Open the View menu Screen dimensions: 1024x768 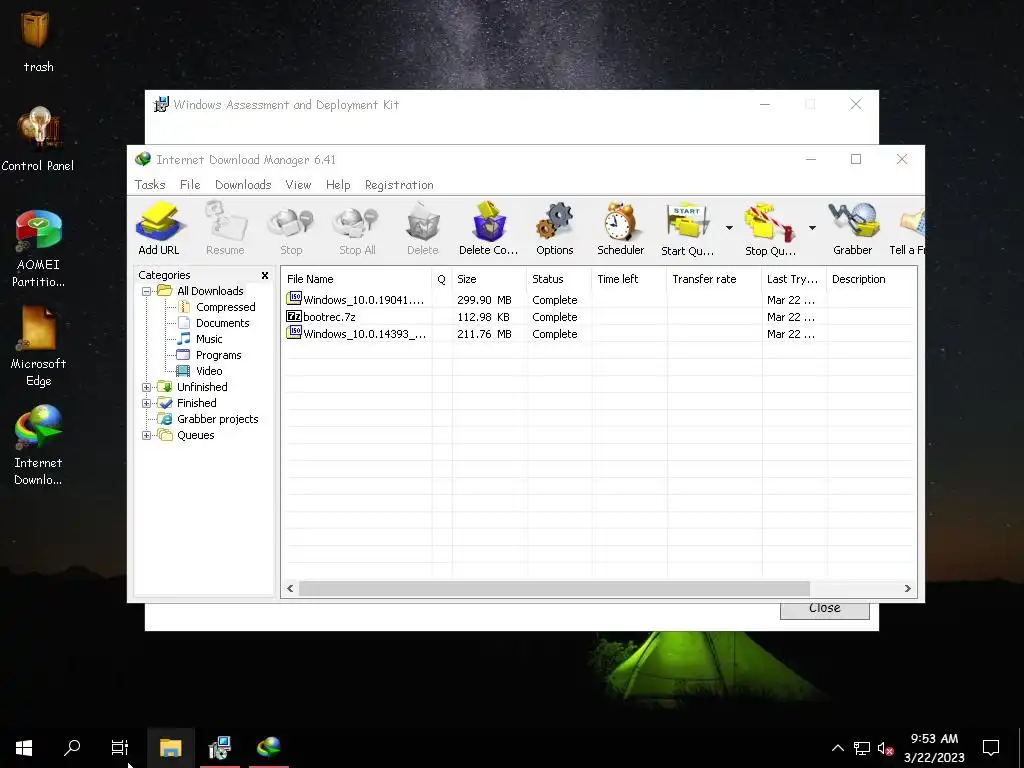(298, 185)
